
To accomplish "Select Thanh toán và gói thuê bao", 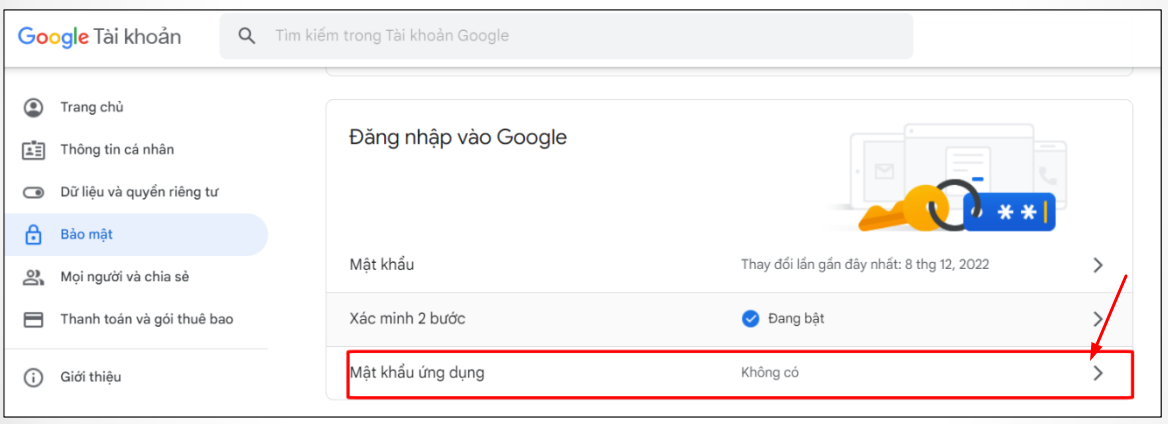I will coord(146,320).
